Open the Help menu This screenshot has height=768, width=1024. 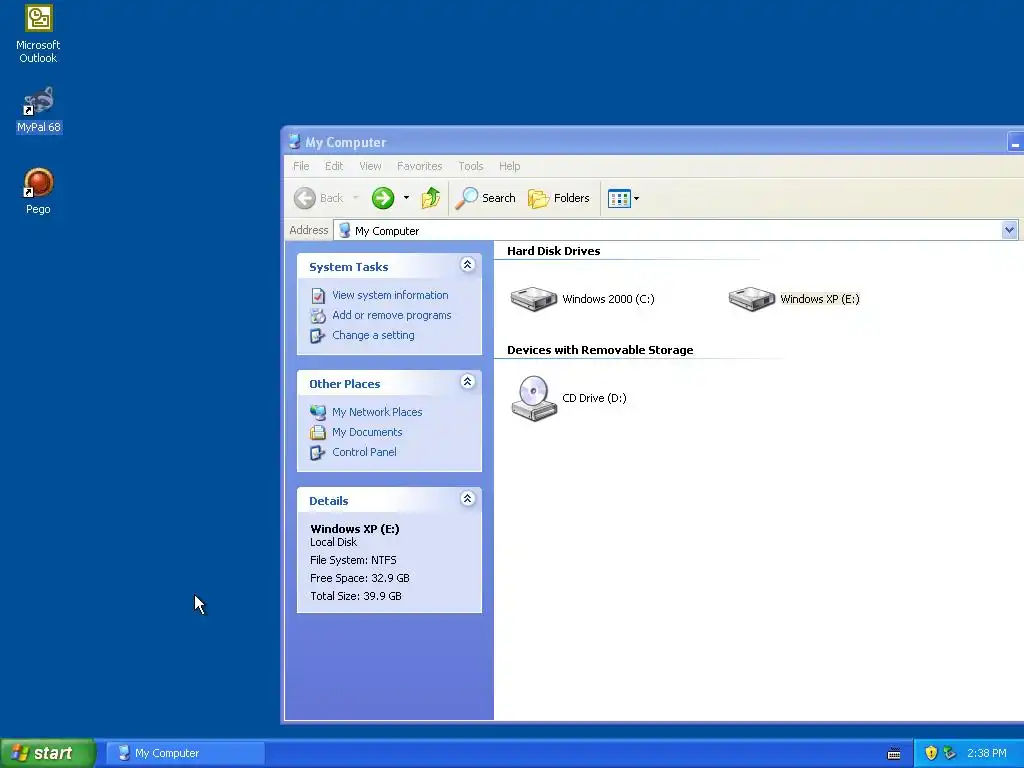tap(509, 166)
